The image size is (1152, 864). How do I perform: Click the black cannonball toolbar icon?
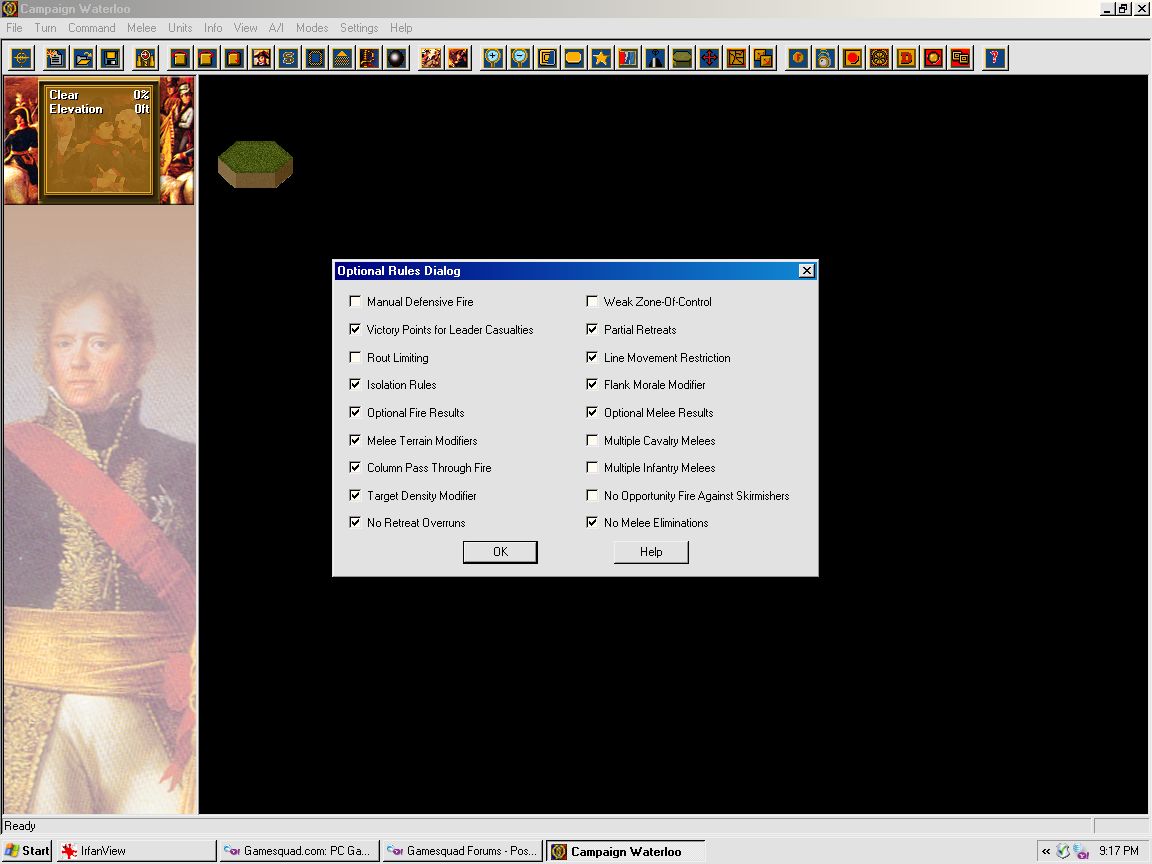point(396,58)
